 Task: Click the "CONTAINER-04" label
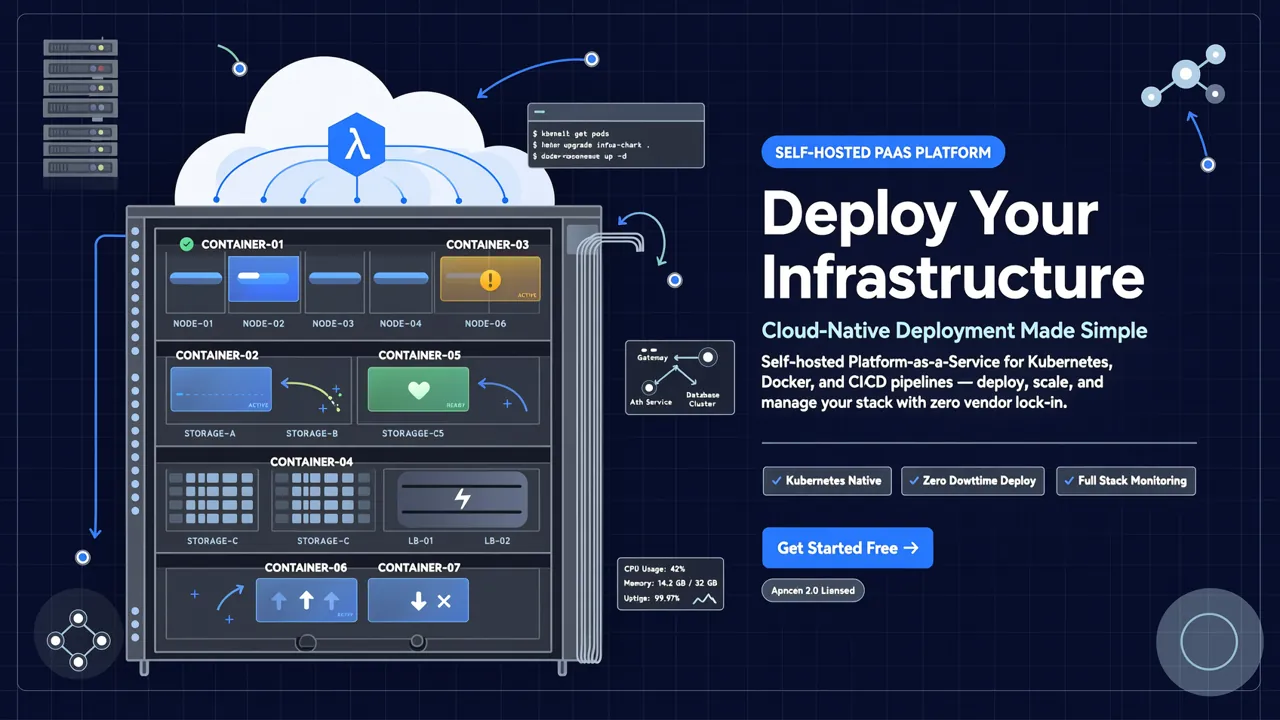tap(312, 462)
